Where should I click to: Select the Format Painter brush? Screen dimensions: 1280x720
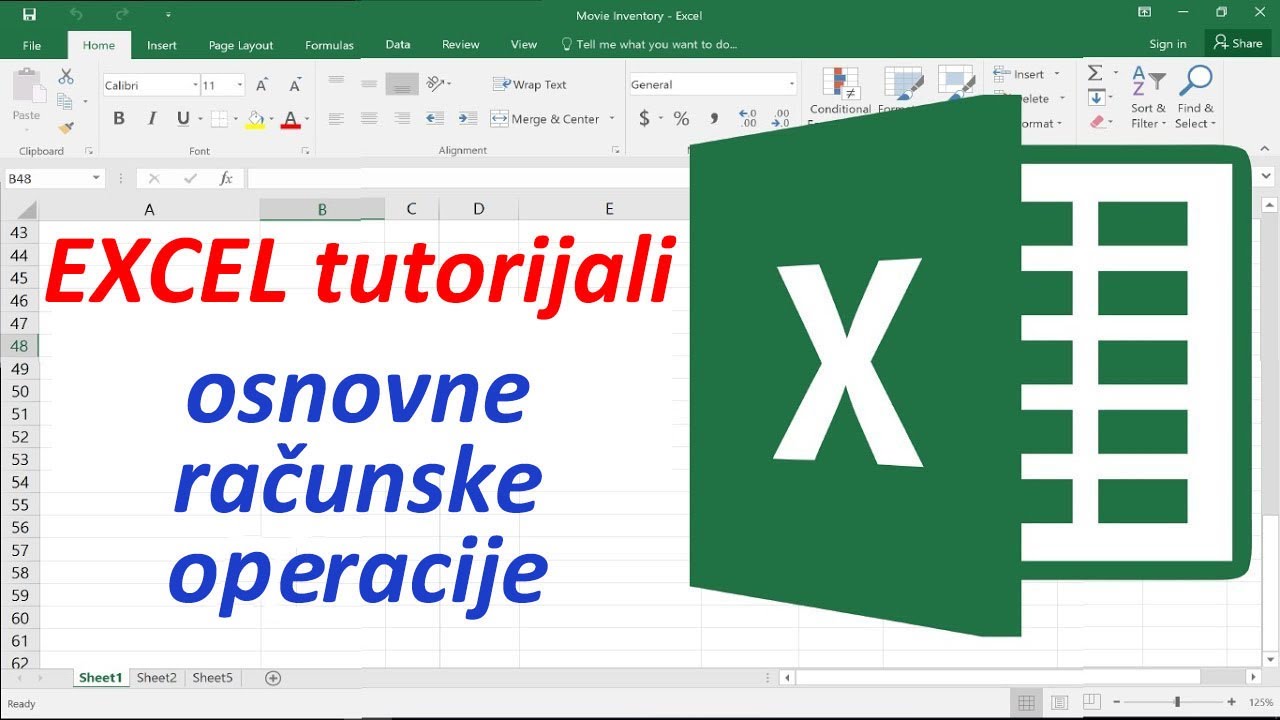pyautogui.click(x=66, y=127)
